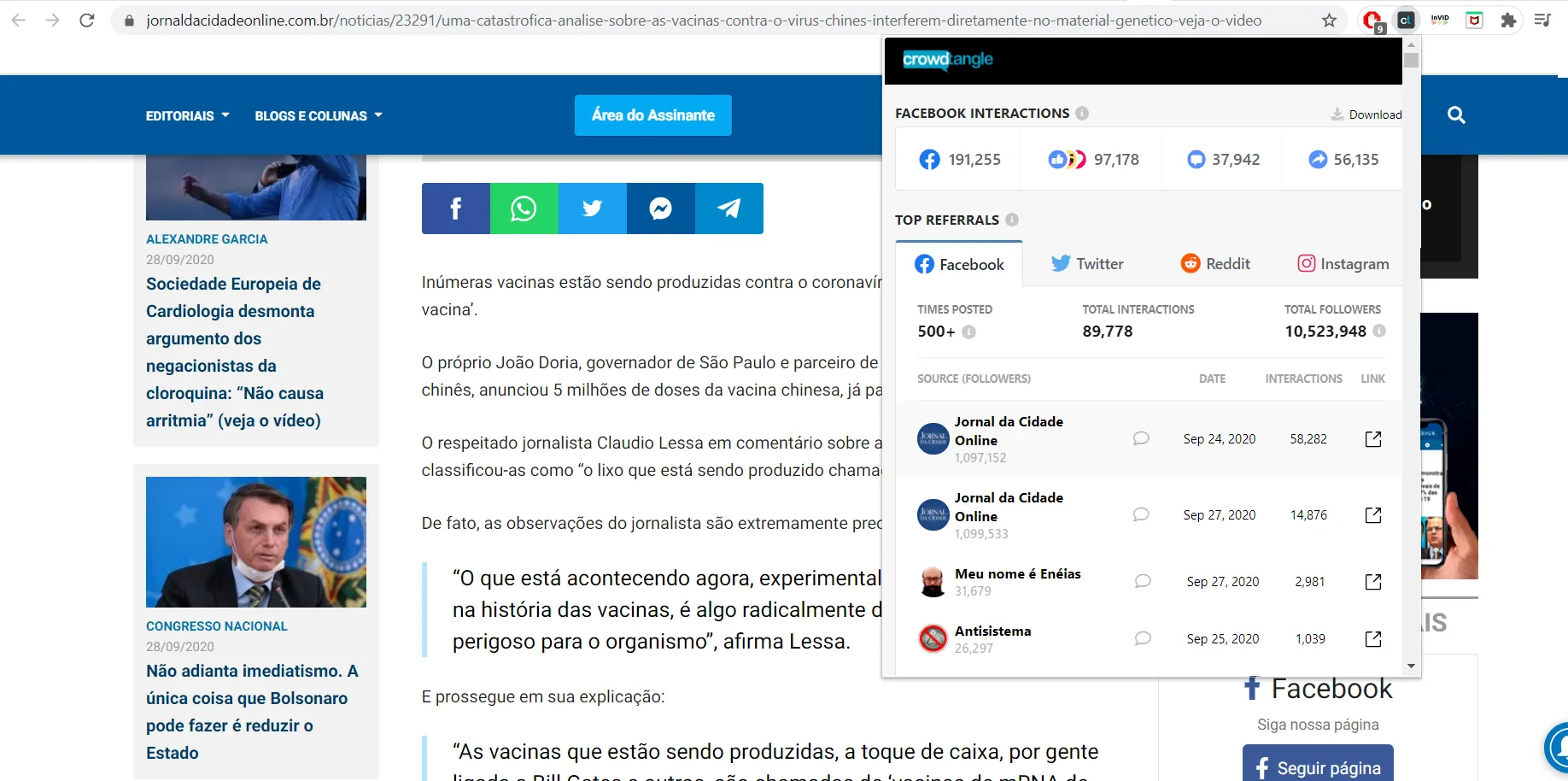Share article via WhatsApp button

pyautogui.click(x=524, y=208)
